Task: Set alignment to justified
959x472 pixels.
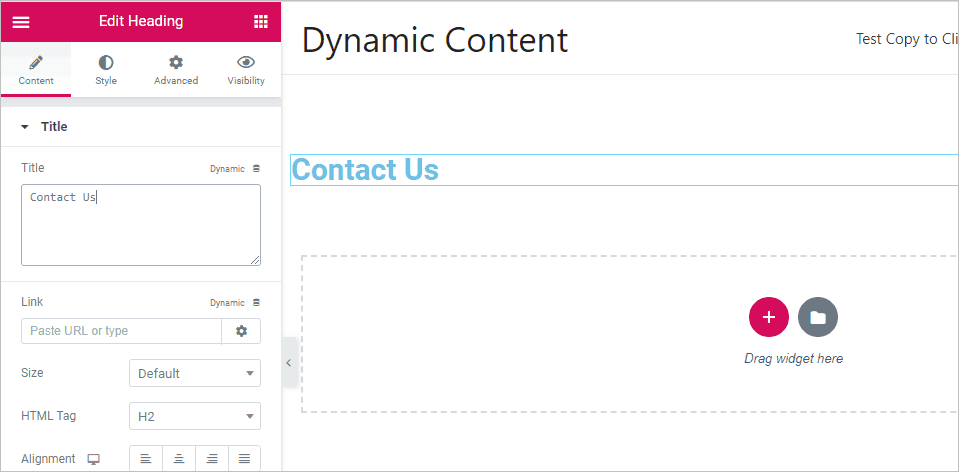Action: point(244,459)
